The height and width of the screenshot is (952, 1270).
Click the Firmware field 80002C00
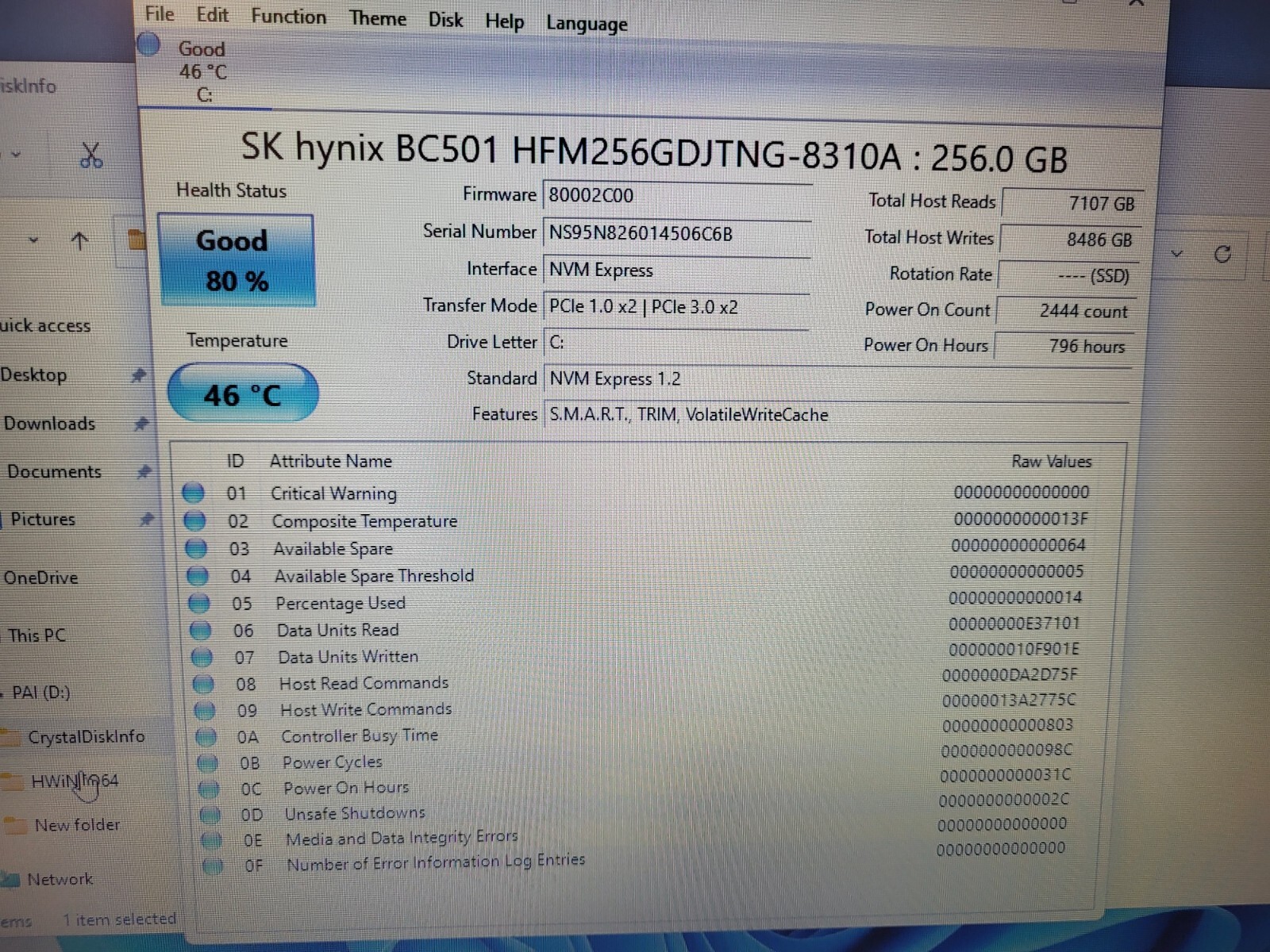[676, 196]
